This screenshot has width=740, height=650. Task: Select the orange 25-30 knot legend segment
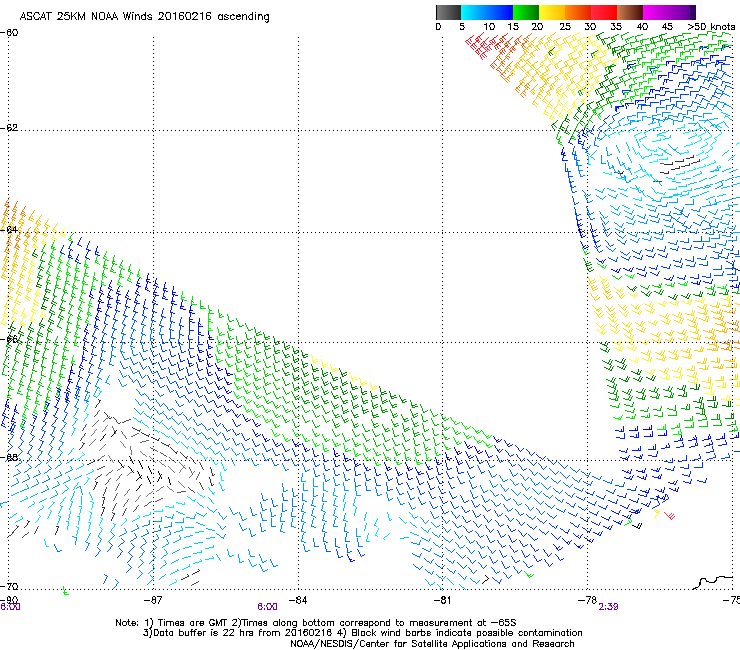[578, 12]
